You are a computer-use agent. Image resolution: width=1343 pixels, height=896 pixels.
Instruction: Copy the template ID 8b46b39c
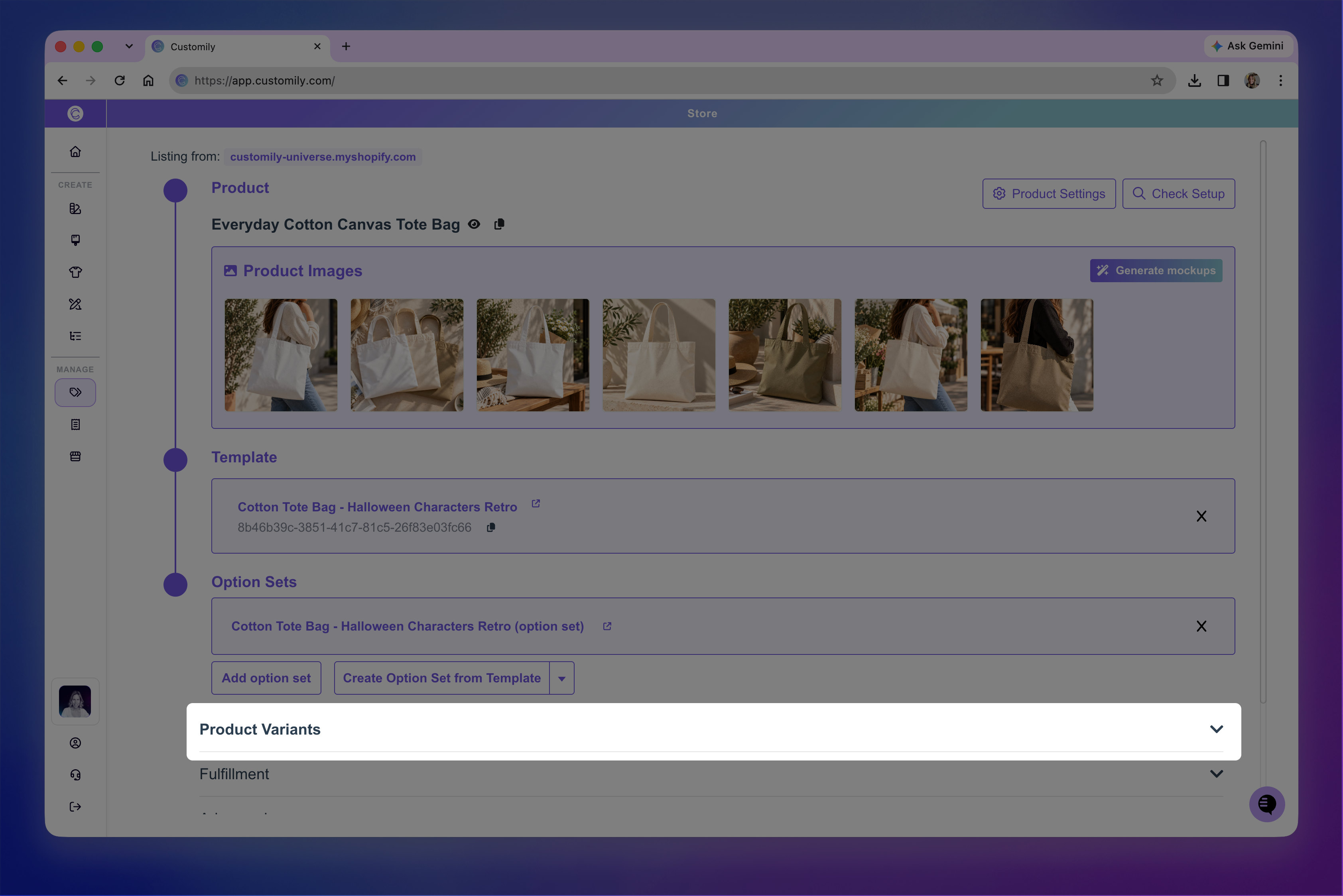coord(490,527)
